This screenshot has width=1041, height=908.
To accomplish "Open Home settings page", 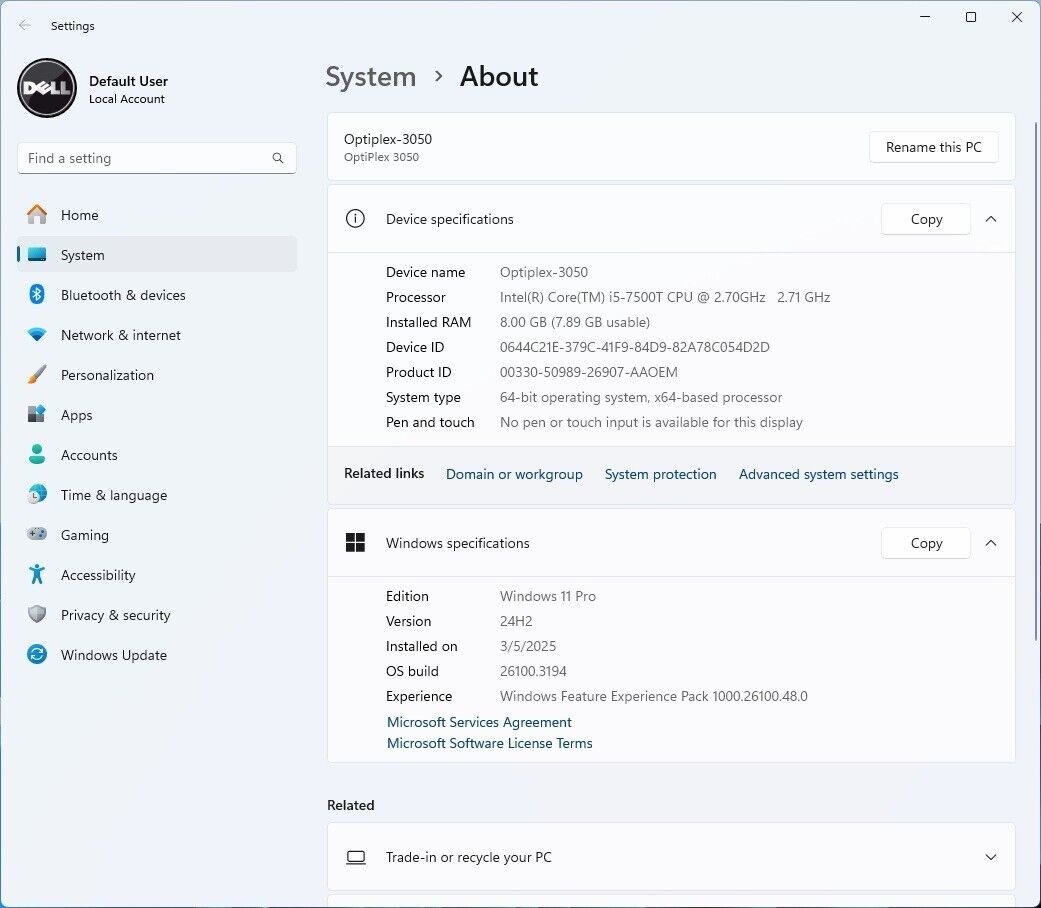I will (157, 214).
